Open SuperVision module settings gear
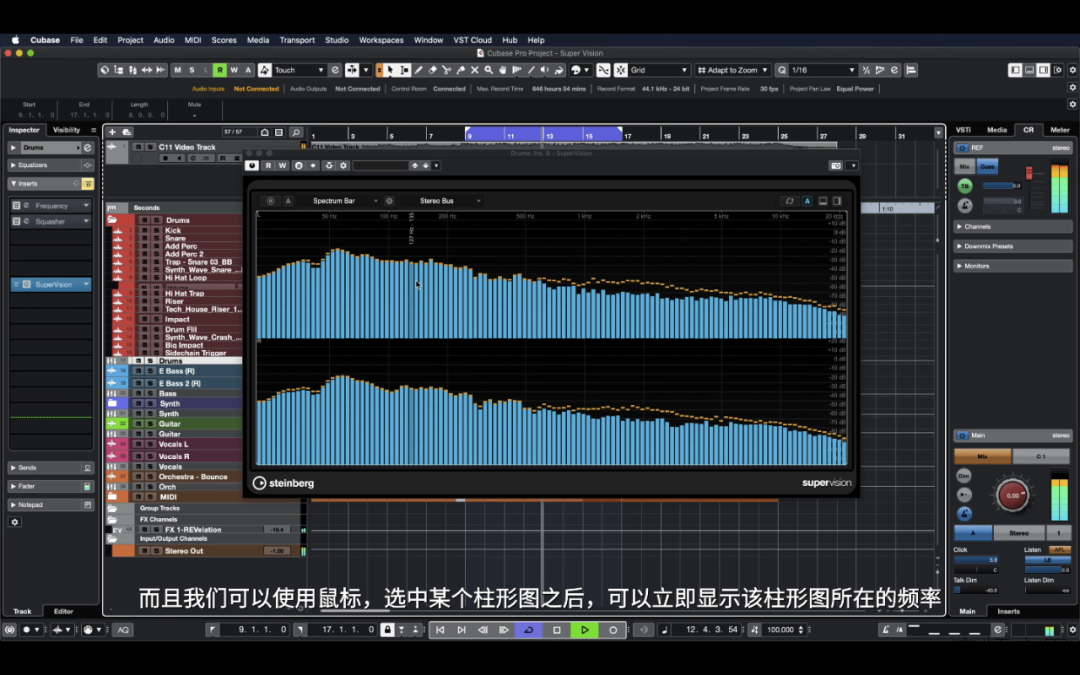Viewport: 1080px width, 675px height. pyautogui.click(x=389, y=201)
